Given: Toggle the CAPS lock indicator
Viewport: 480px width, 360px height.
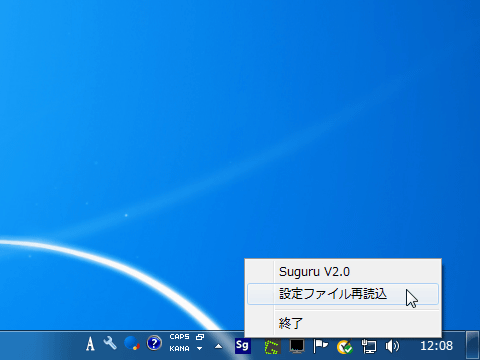Looking at the screenshot, I should (x=179, y=337).
